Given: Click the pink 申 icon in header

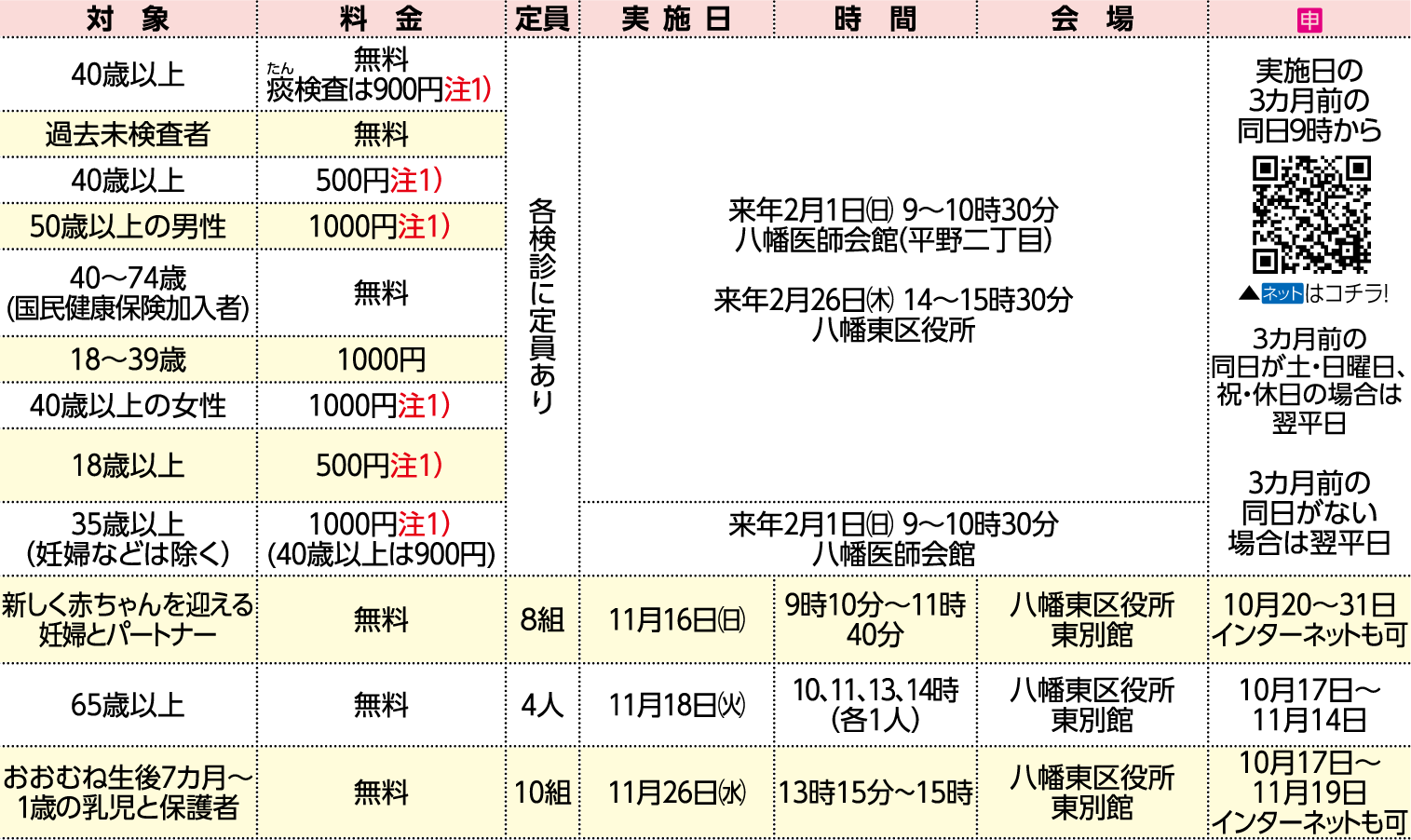Looking at the screenshot, I should (1309, 20).
